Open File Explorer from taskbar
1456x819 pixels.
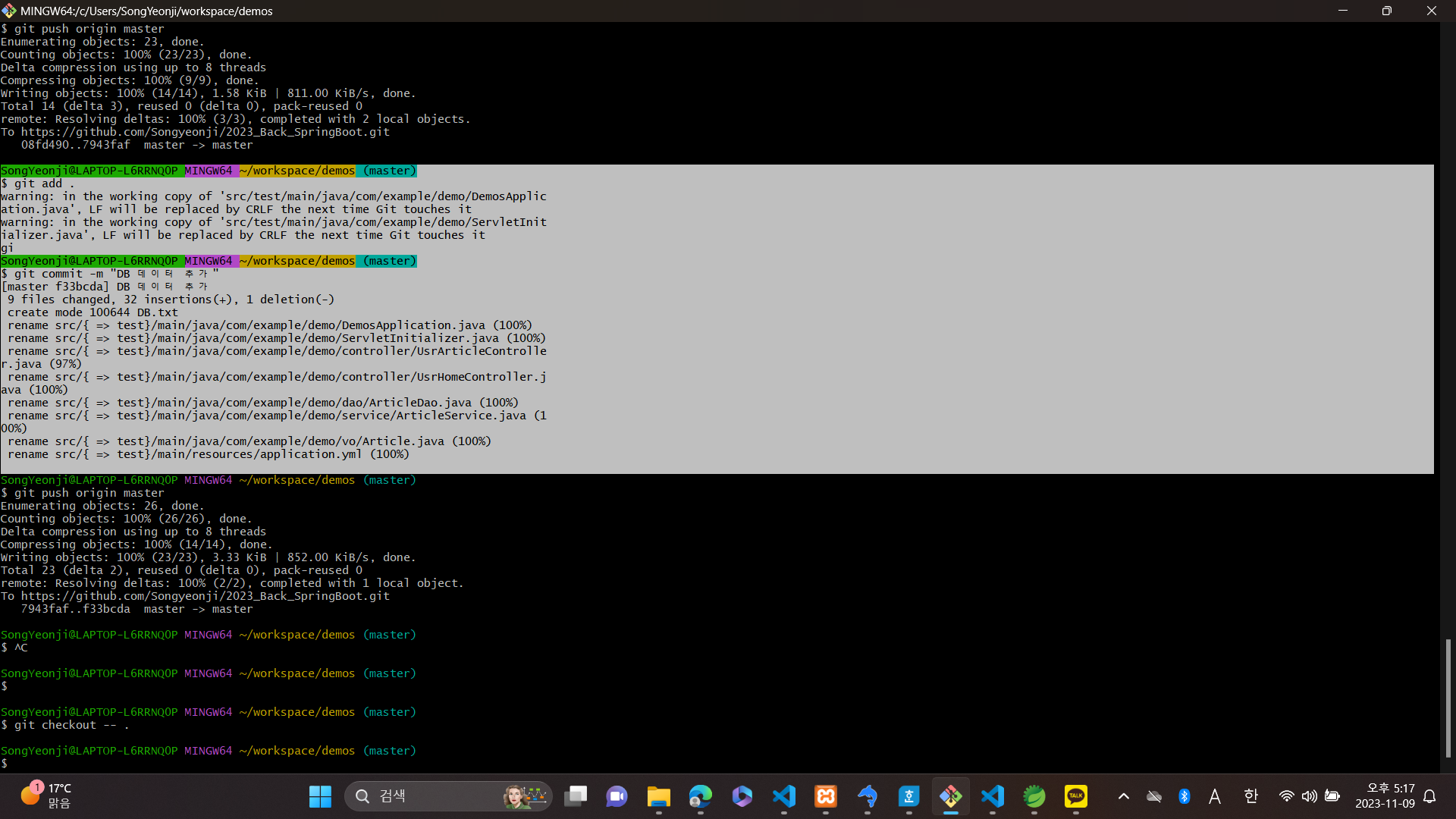click(x=658, y=796)
